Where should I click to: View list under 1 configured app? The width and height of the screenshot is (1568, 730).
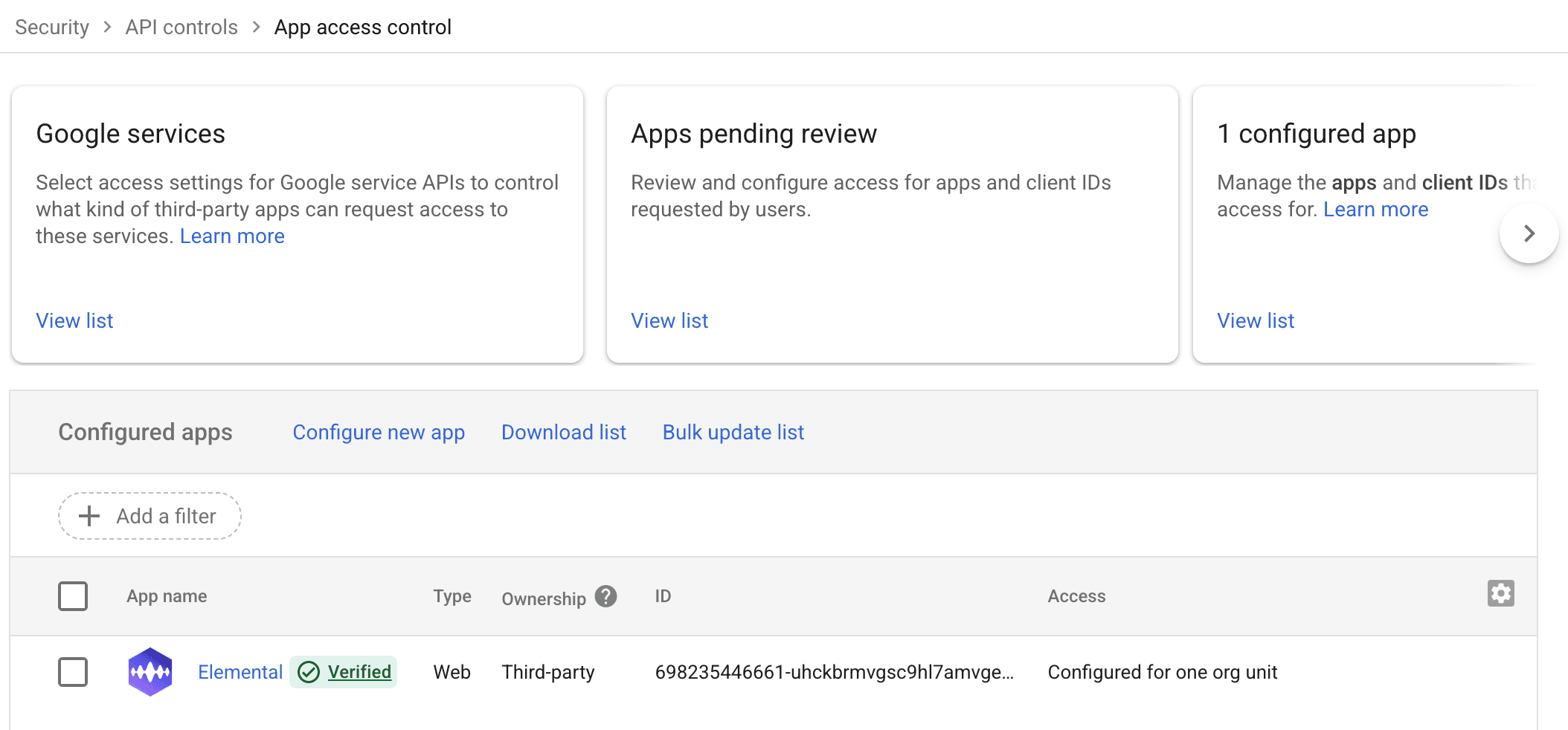(1256, 321)
